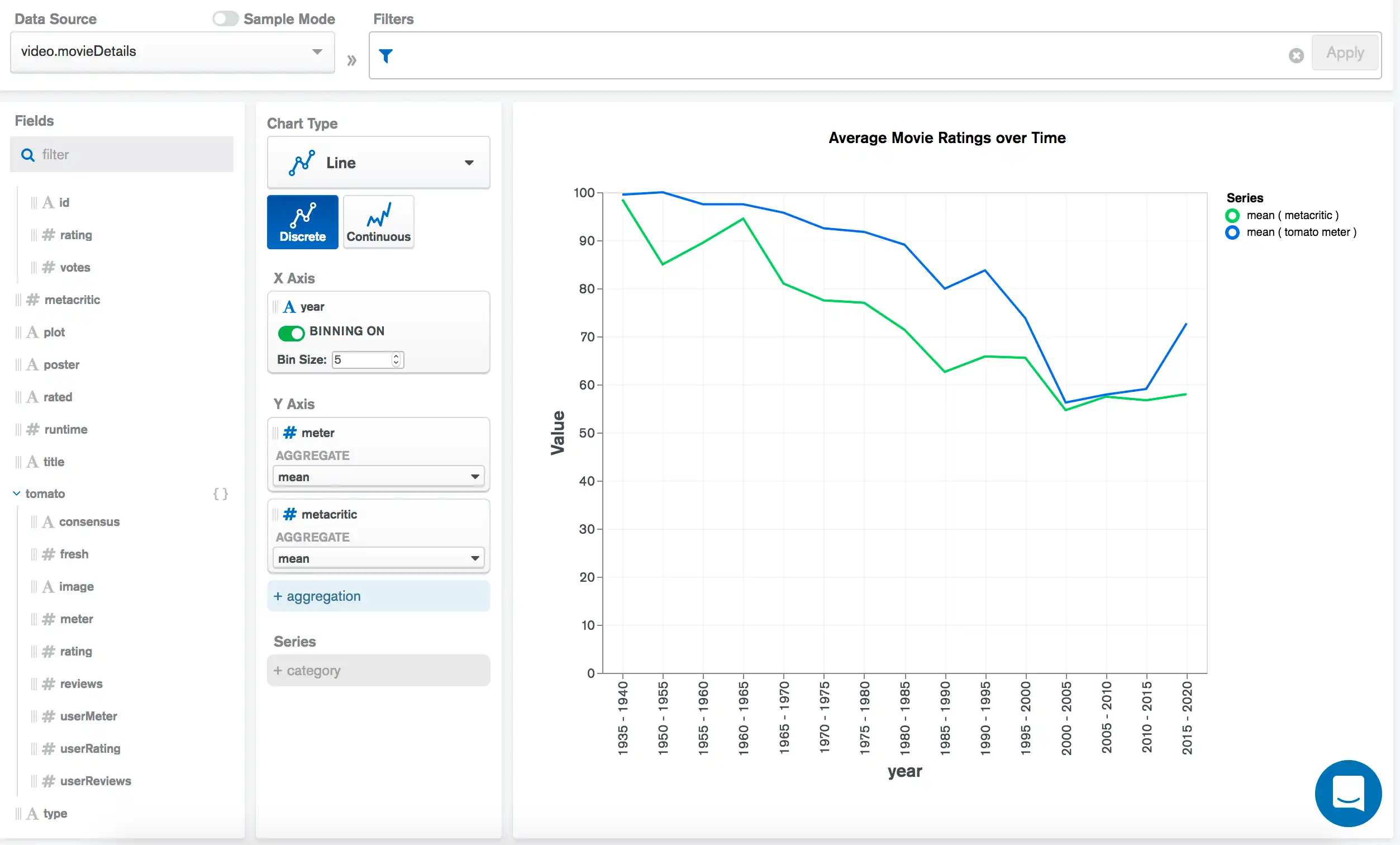Click the hash icon of the metacritic field
The width and height of the screenshot is (1400, 845).
(x=33, y=300)
